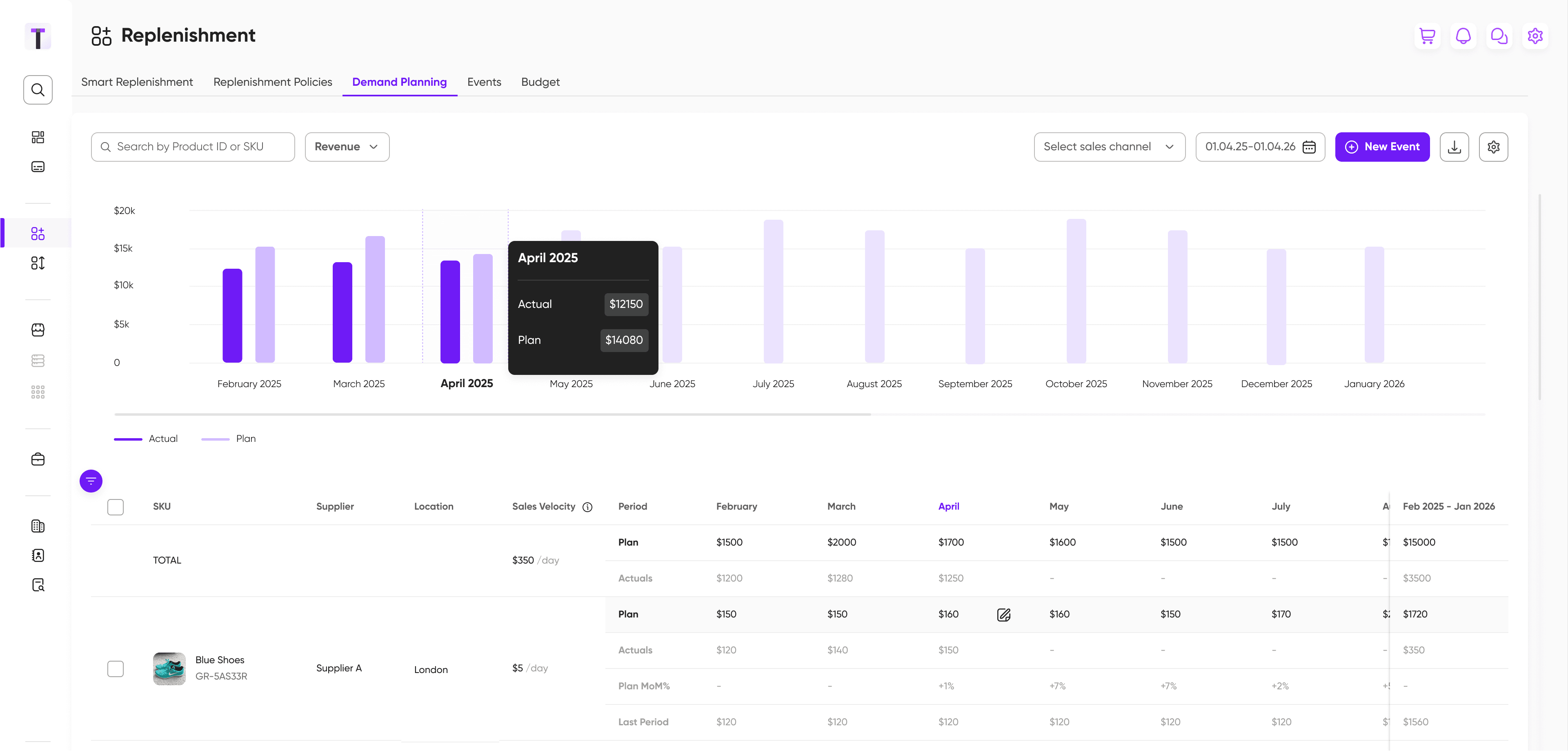The height and width of the screenshot is (751, 1568).
Task: Open the search panel in left sidebar
Action: (x=38, y=89)
